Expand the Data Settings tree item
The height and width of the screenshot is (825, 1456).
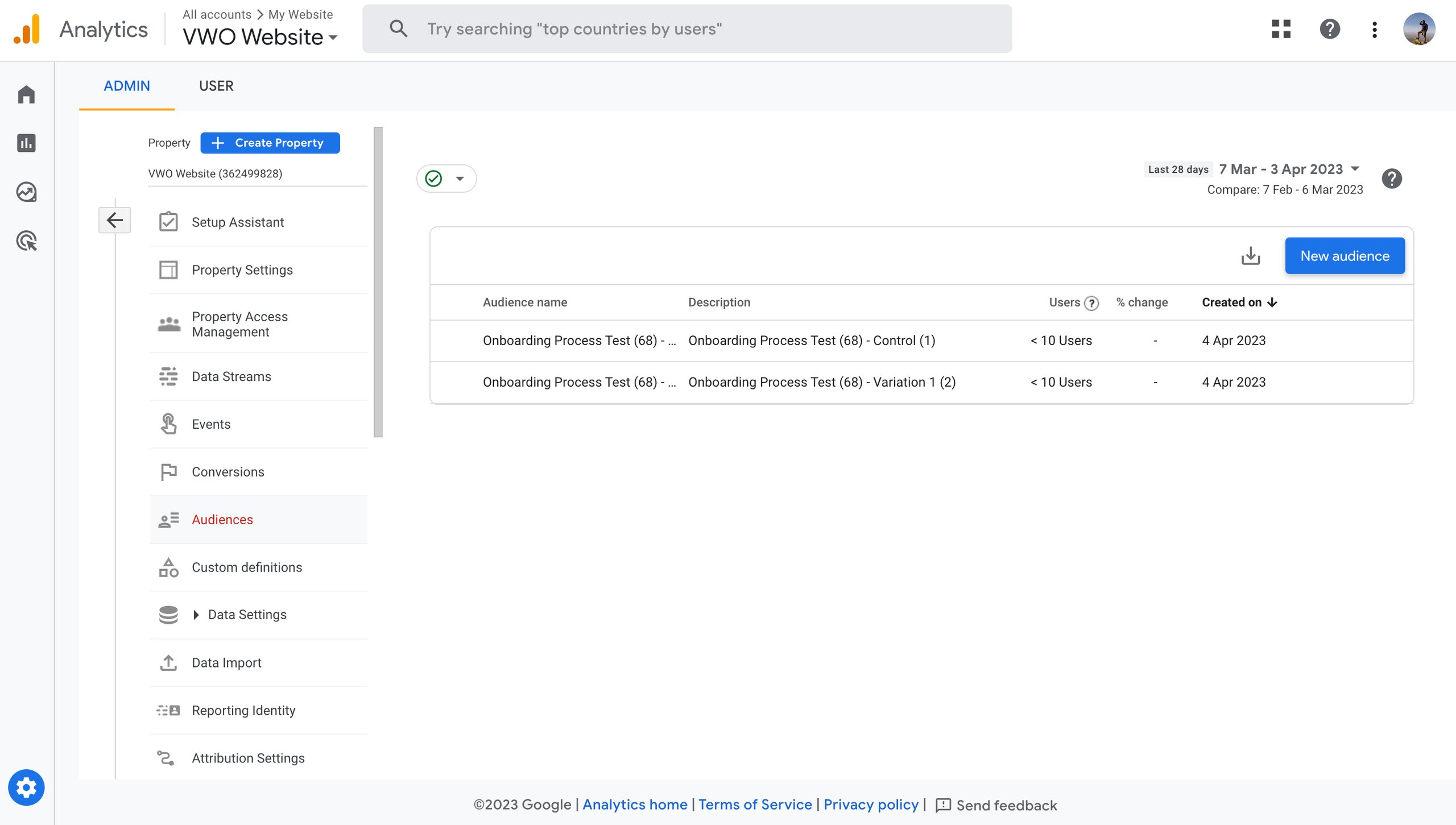click(x=196, y=614)
